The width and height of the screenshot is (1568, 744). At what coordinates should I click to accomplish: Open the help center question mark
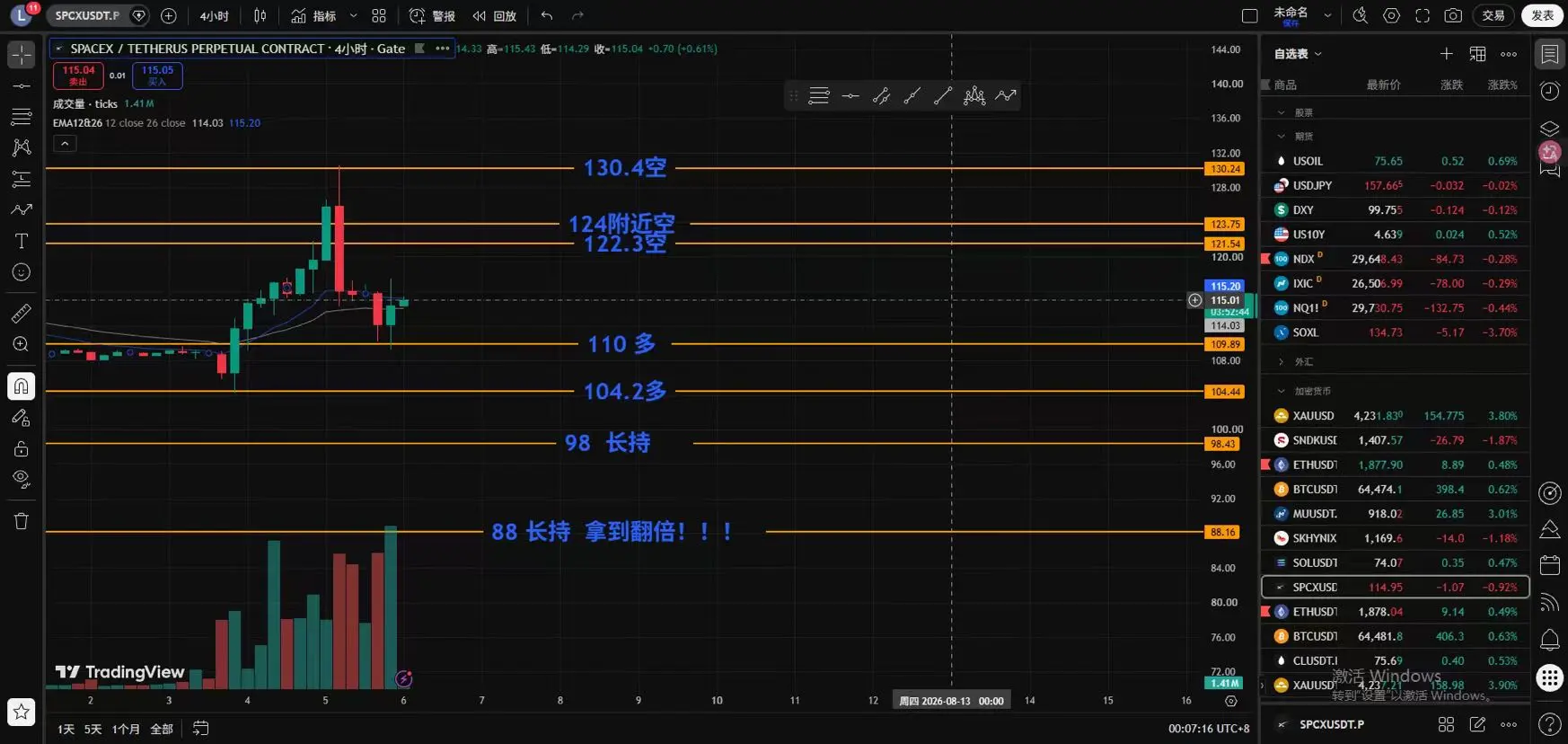pyautogui.click(x=1550, y=723)
